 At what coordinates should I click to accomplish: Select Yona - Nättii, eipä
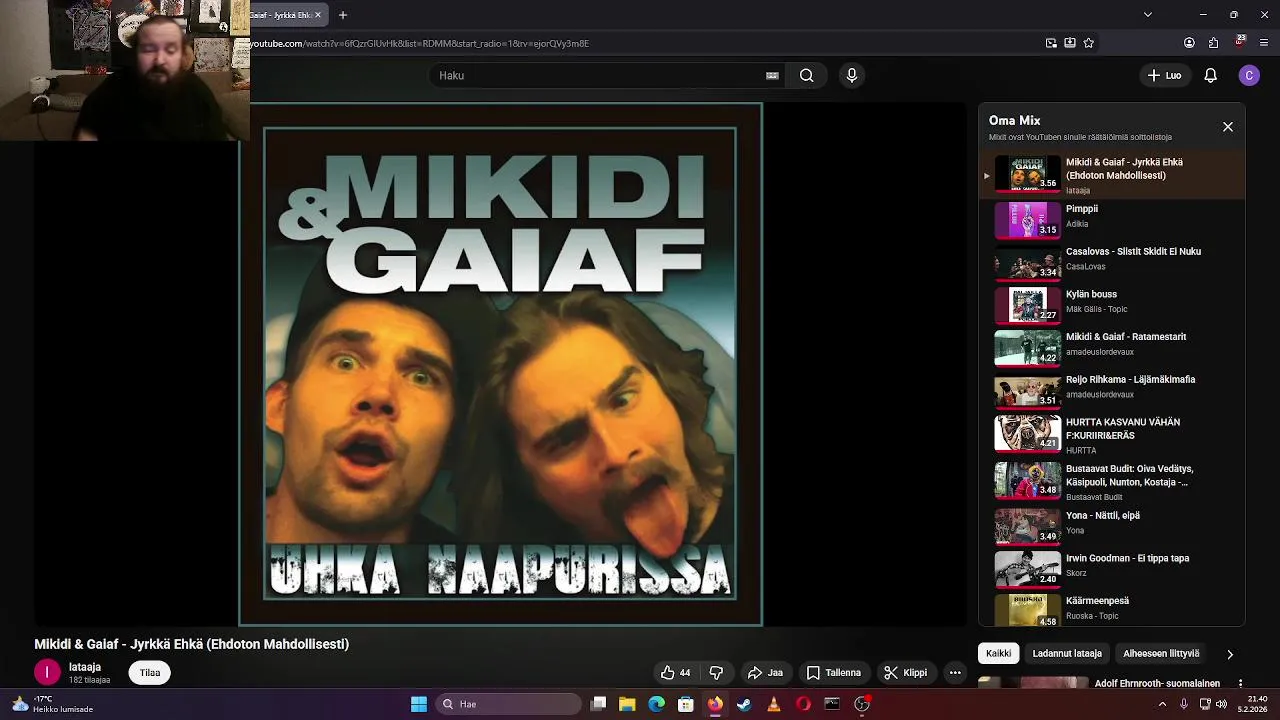(x=1103, y=516)
